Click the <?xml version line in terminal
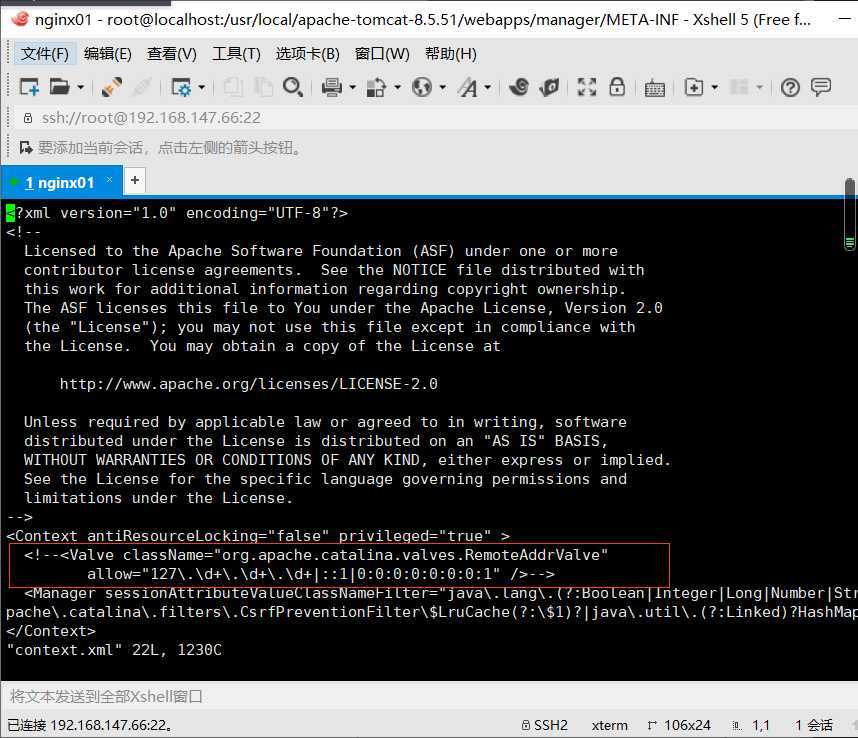The width and height of the screenshot is (858, 738). point(177,213)
